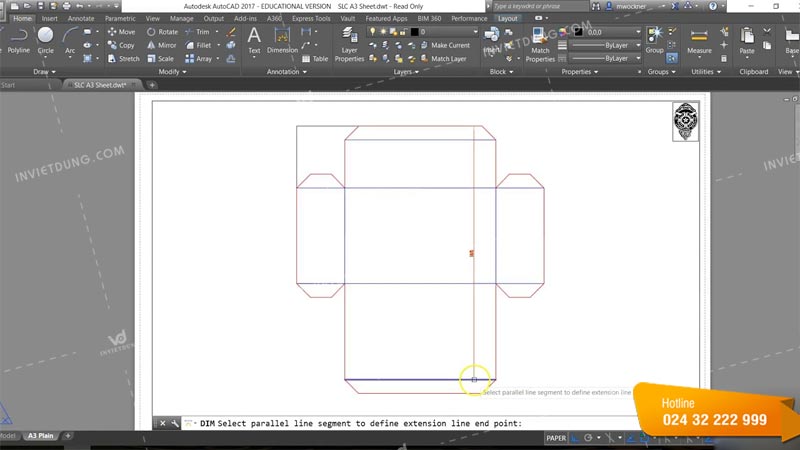Open the lineweight ByLayer dropdown
Image resolution: width=800 pixels, height=450 pixels.
605,45
